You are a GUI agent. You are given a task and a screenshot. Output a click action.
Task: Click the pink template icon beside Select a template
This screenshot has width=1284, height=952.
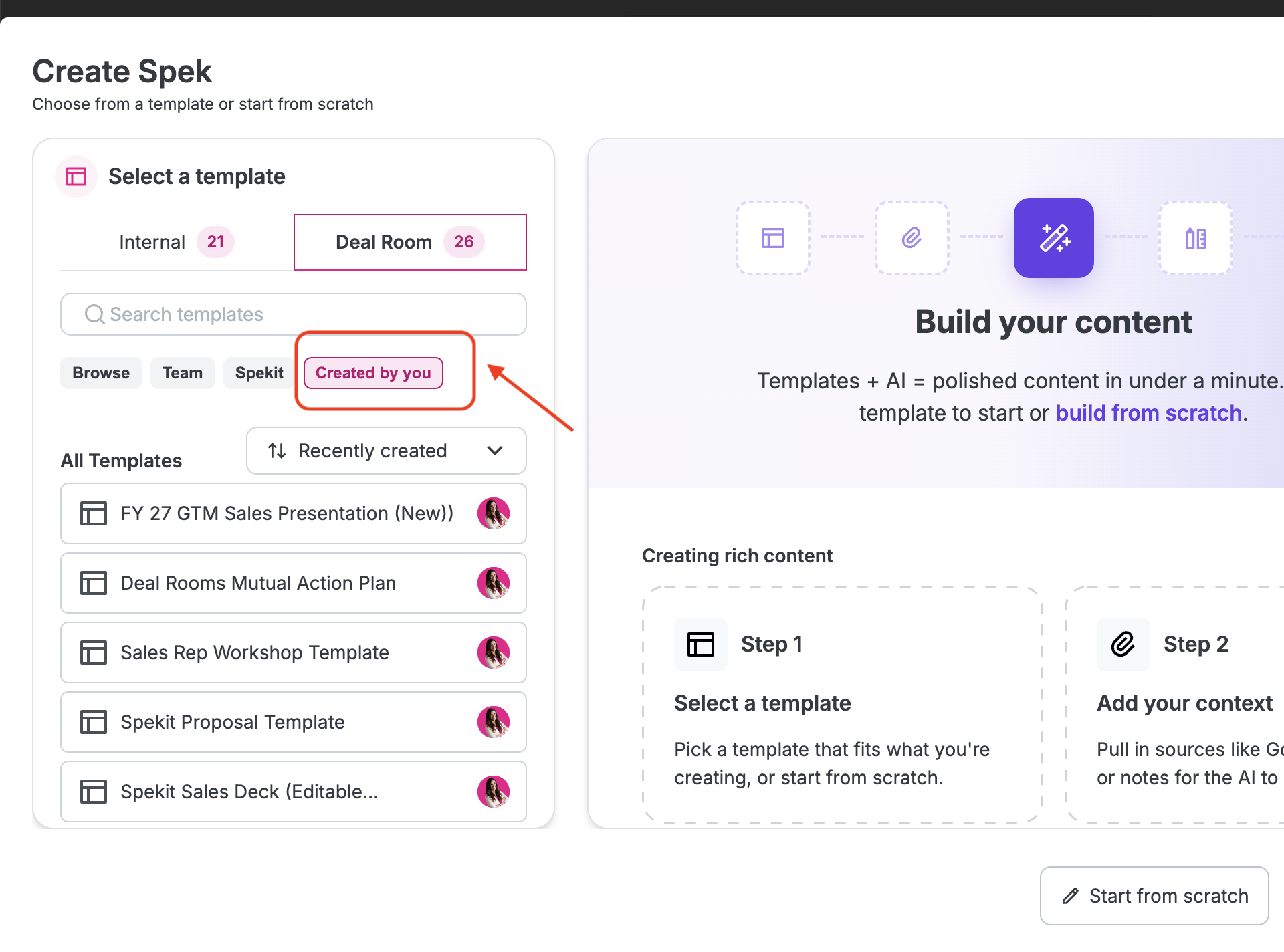click(76, 176)
